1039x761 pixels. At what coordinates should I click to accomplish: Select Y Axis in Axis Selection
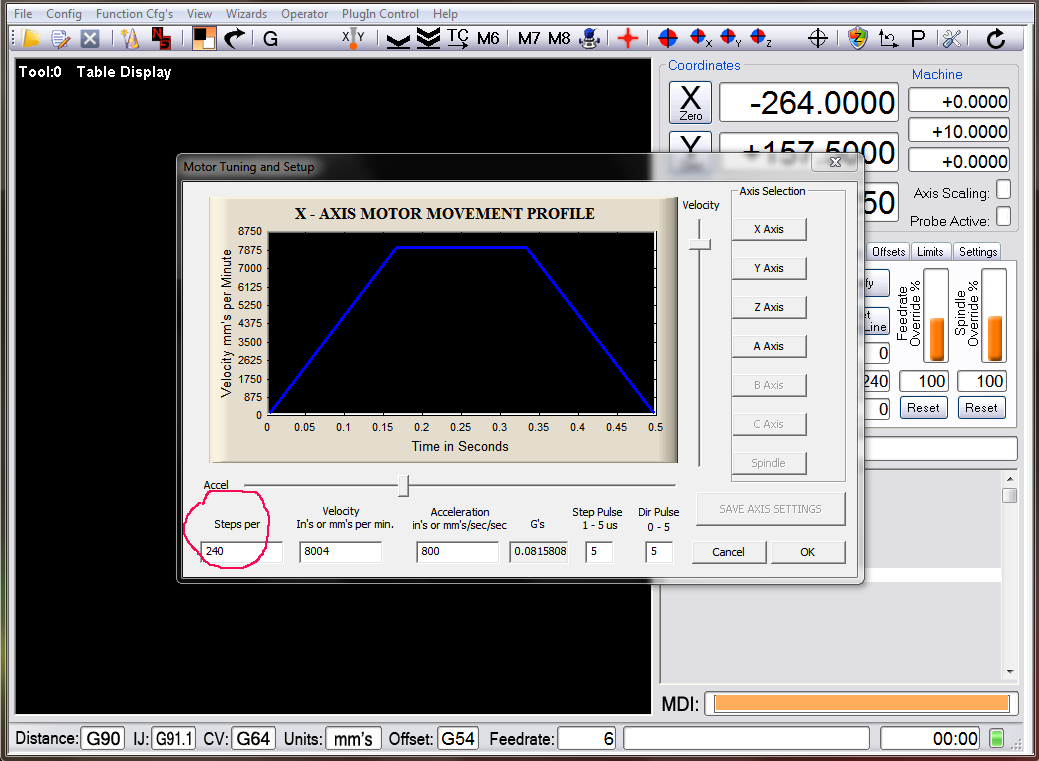tap(769, 268)
